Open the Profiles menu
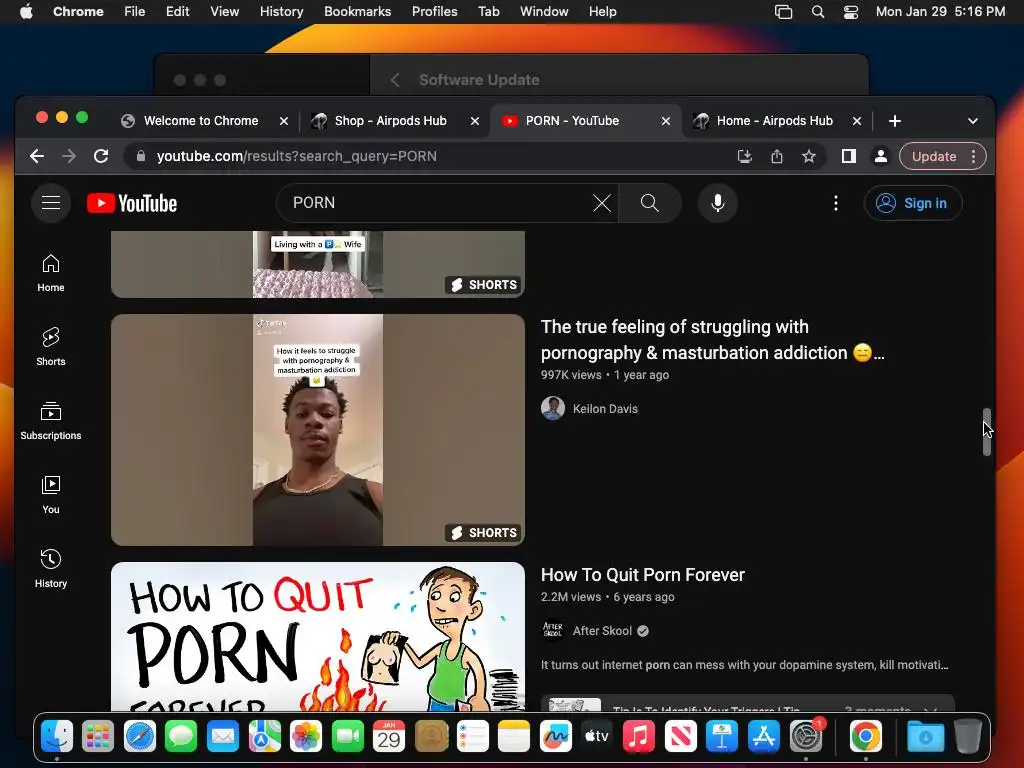 tap(434, 12)
